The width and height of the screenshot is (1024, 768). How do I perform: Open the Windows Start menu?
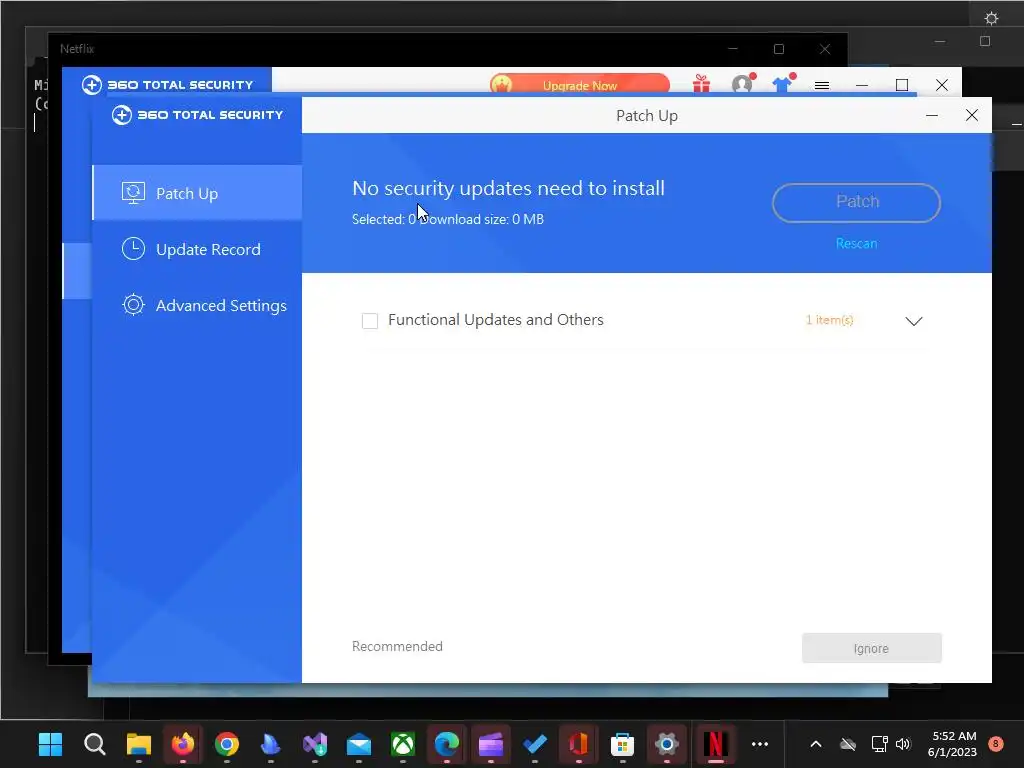[50, 744]
